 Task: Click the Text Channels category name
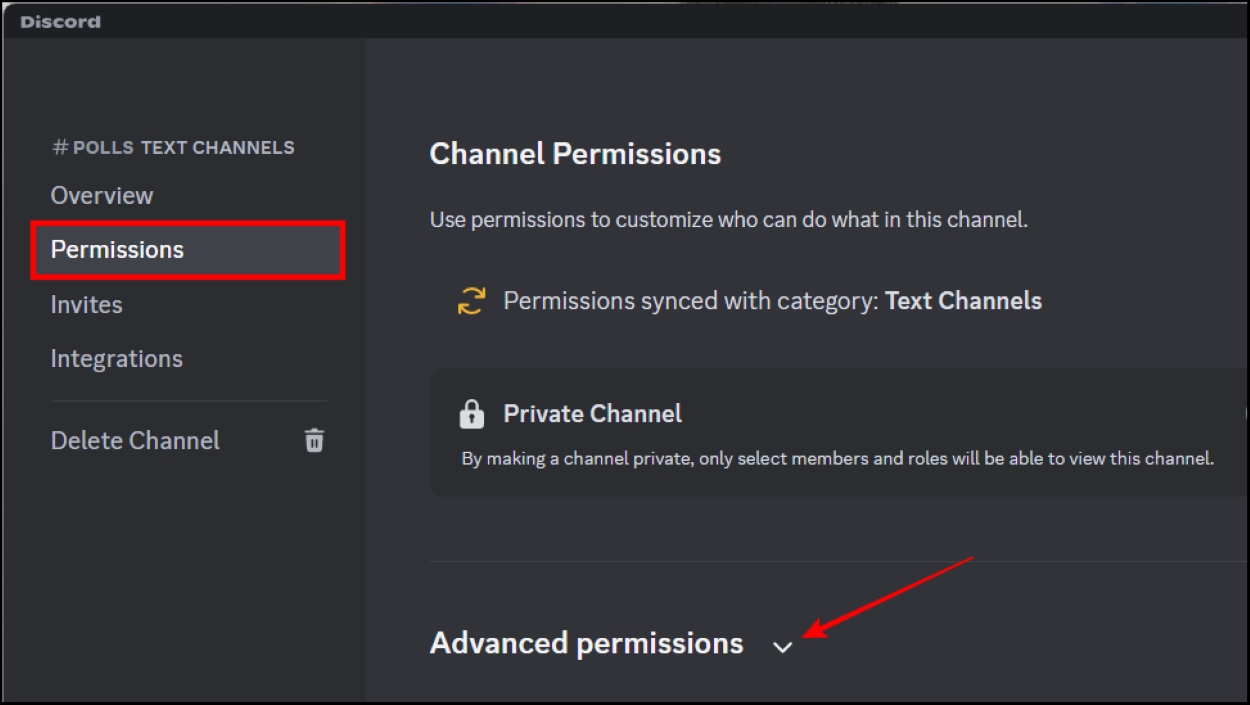pos(962,300)
